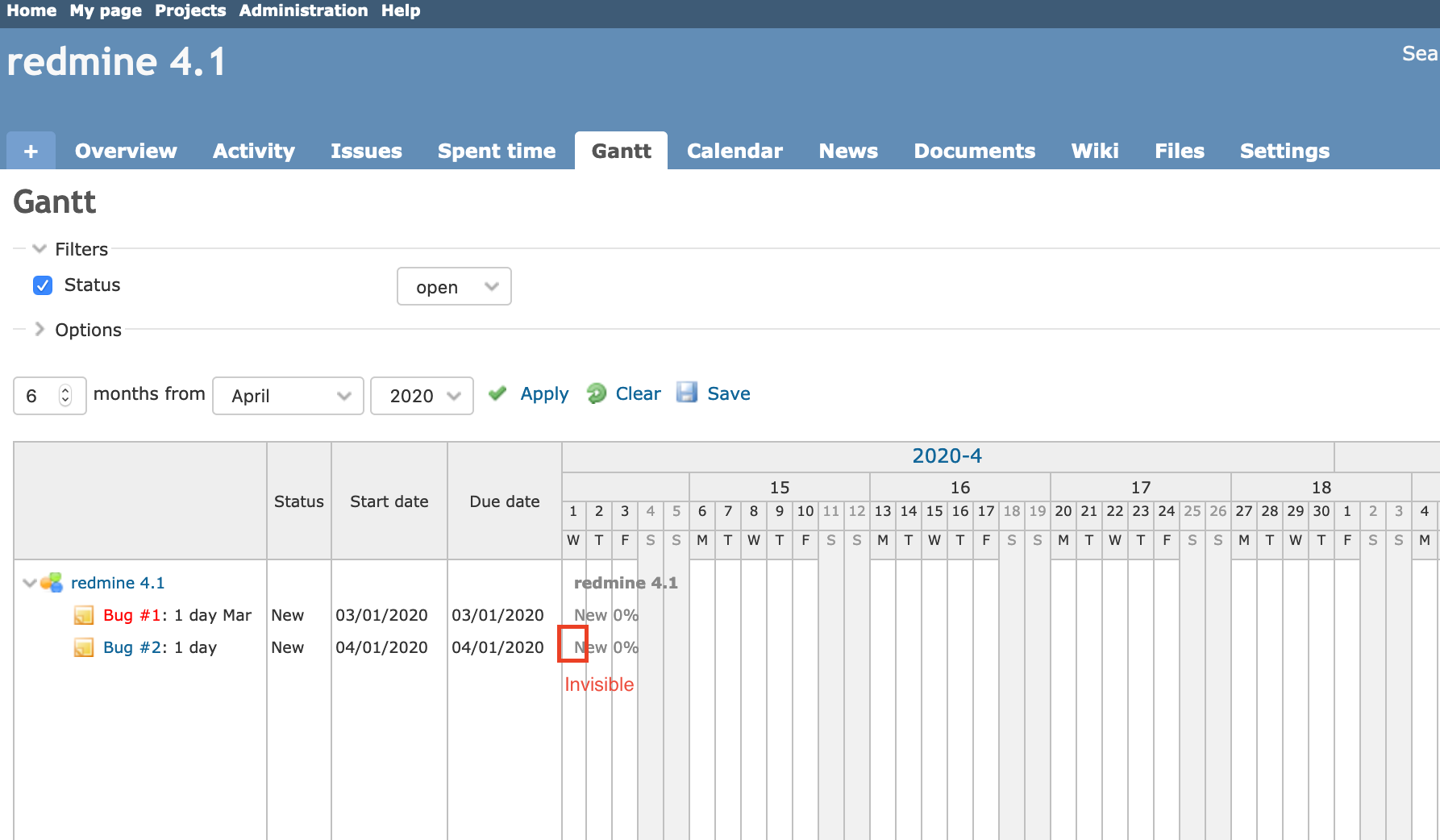This screenshot has height=840, width=1440.
Task: Open the Activity tab
Action: tap(254, 151)
